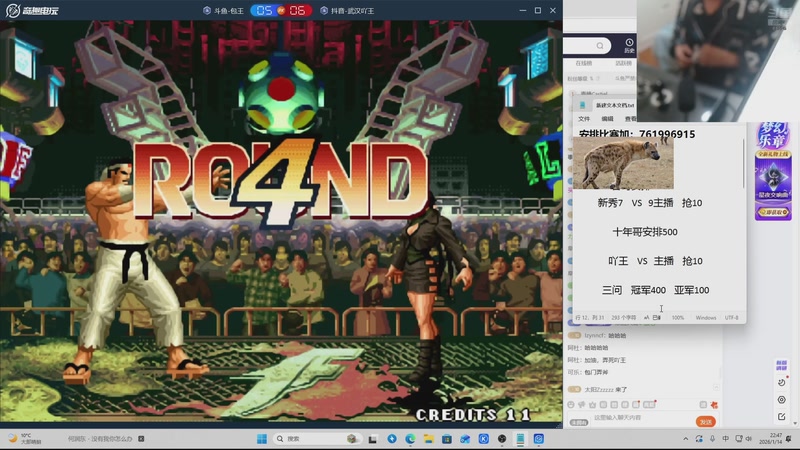Click the line 三问 冠军400 亚军100
Screen dimensions: 800x450
point(656,290)
